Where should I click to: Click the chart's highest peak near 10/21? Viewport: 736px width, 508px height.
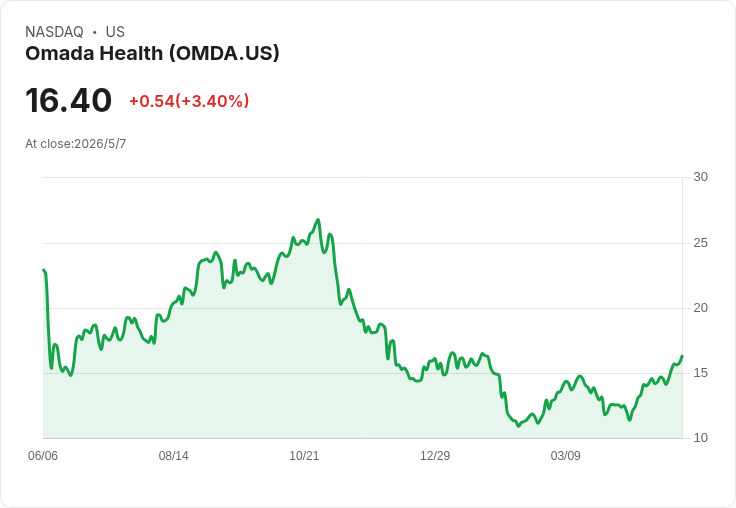[x=318, y=220]
